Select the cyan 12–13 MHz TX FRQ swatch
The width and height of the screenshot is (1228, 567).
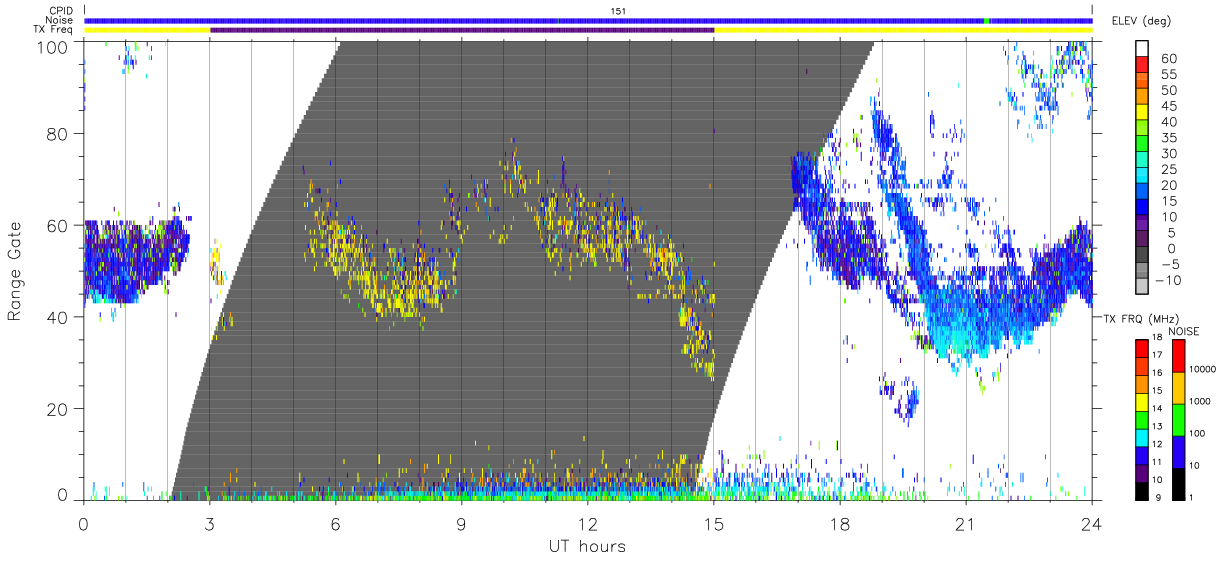1141,437
